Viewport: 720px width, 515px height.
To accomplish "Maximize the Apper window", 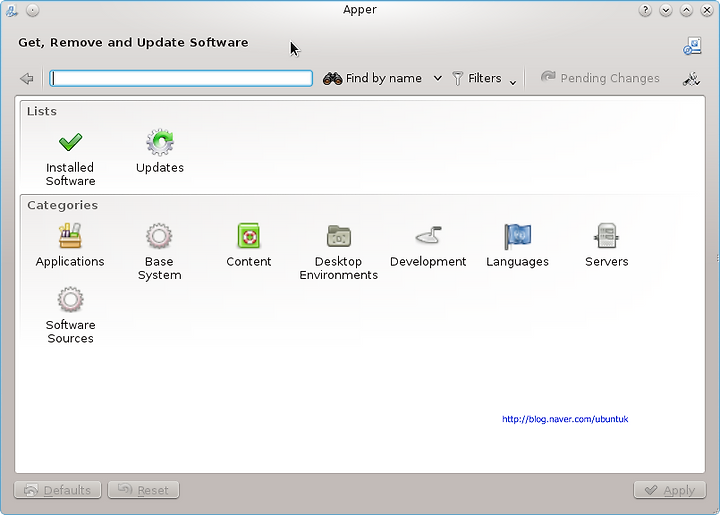I will [x=686, y=10].
